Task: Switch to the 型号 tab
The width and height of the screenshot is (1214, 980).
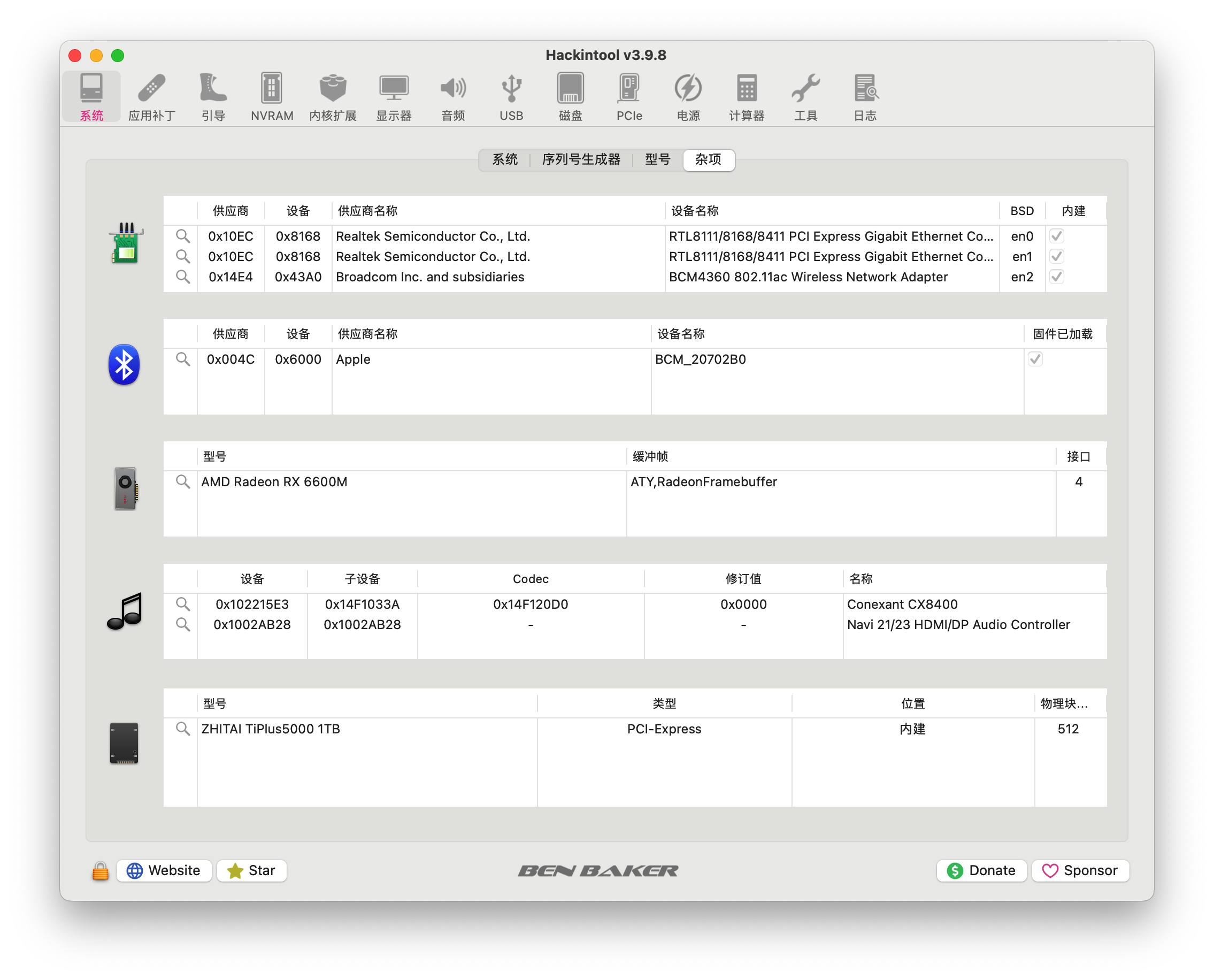Action: coord(657,160)
